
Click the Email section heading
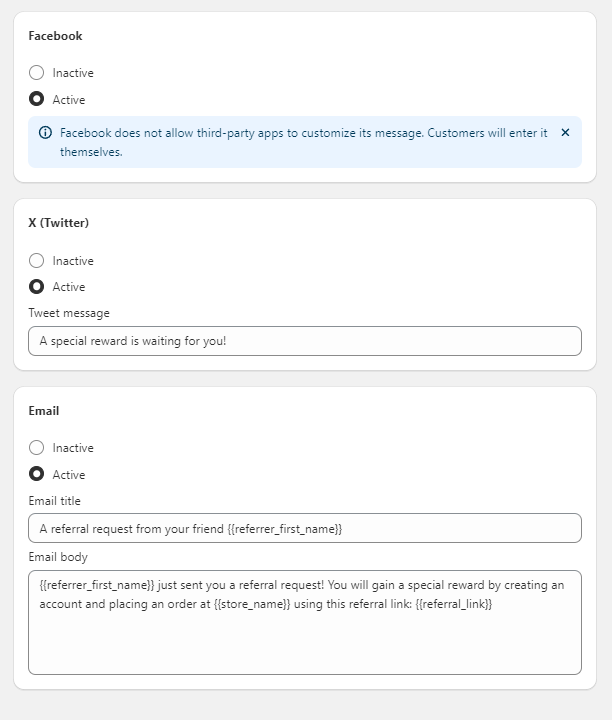click(x=44, y=411)
